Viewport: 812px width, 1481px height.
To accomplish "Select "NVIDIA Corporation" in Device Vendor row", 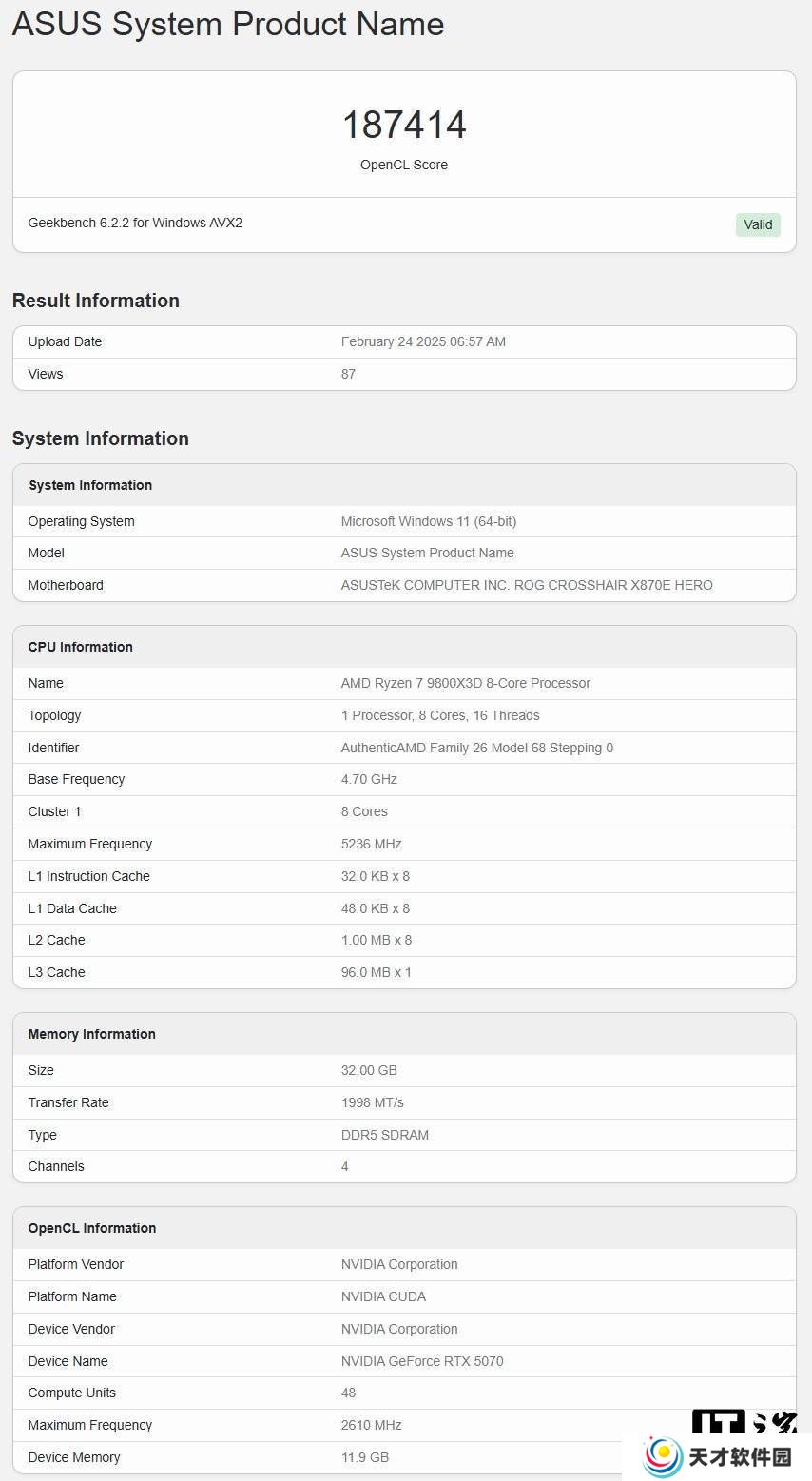I will click(399, 1329).
